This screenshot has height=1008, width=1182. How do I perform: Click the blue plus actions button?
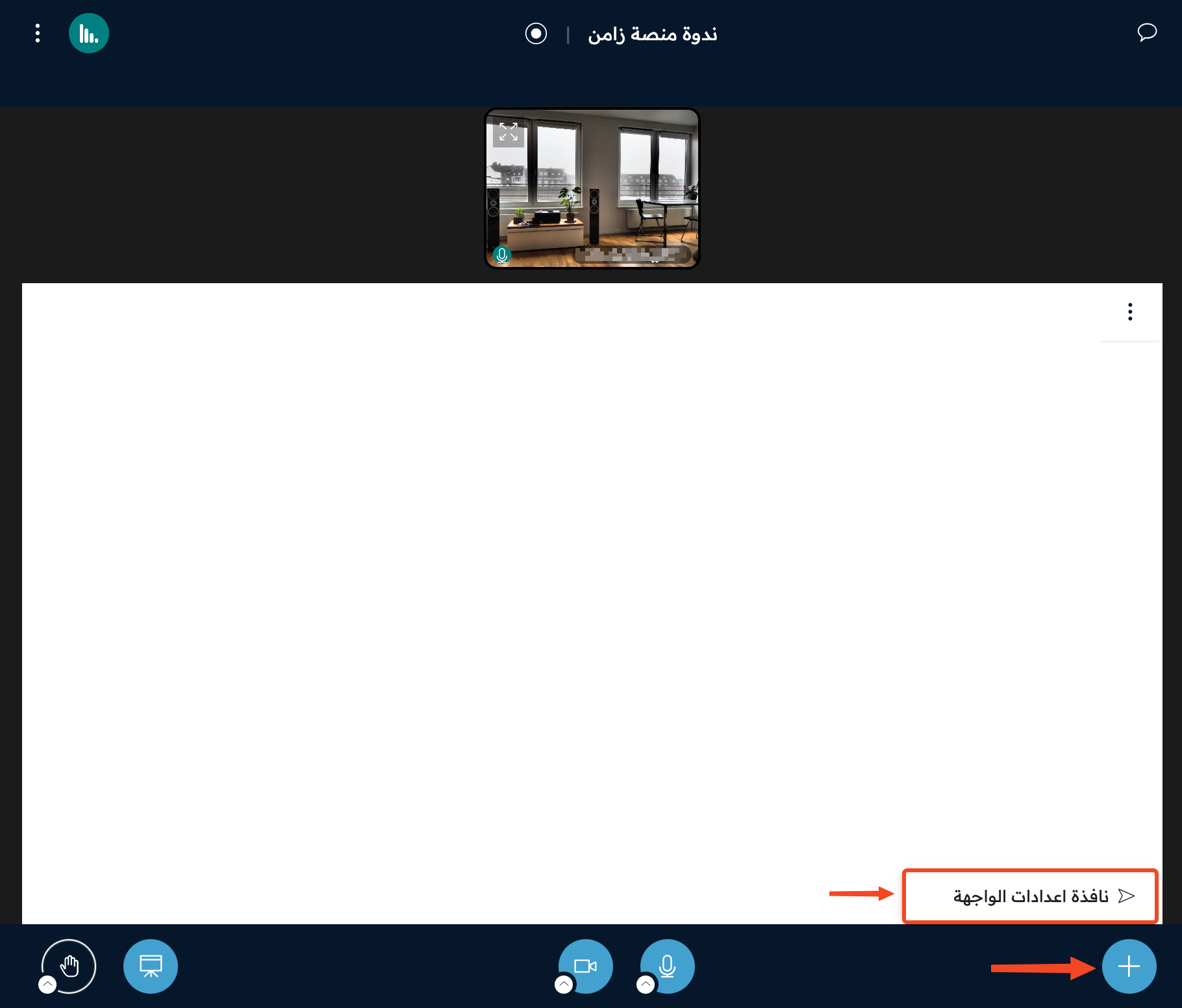1129,966
